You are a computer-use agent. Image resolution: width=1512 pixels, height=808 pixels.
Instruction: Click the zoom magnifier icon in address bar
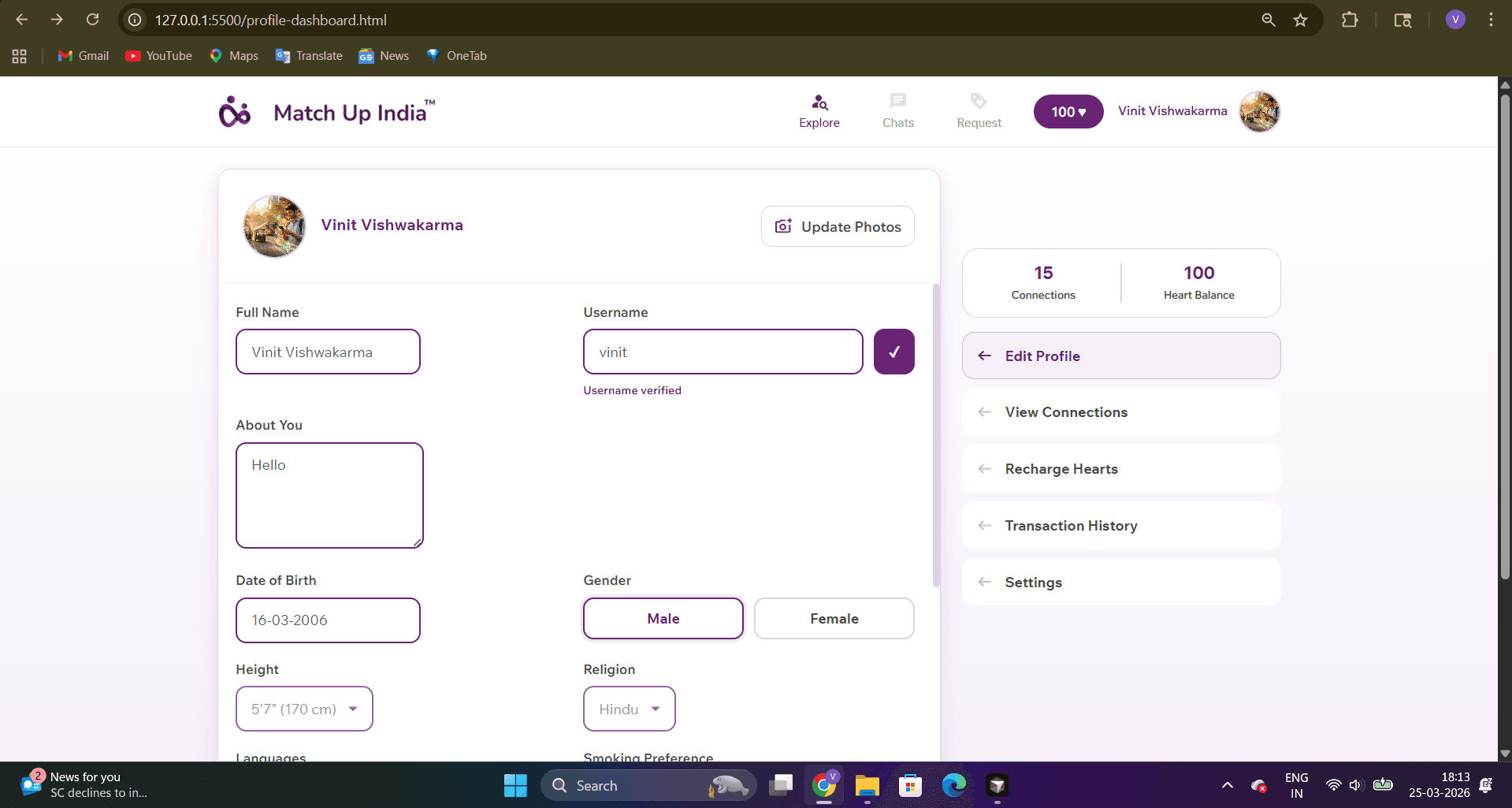tap(1268, 20)
